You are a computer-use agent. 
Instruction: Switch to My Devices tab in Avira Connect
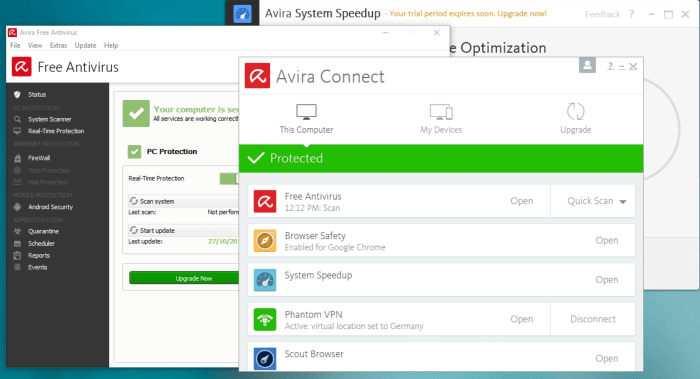point(441,119)
